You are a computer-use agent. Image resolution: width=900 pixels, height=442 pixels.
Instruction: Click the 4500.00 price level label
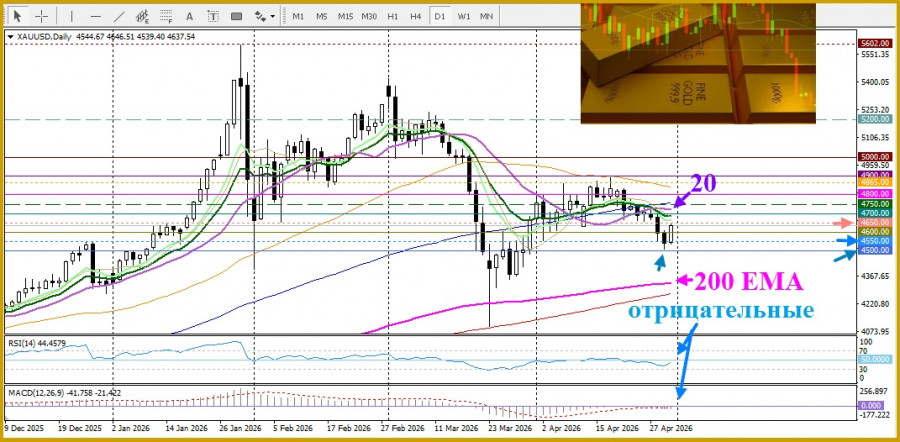pyautogui.click(x=875, y=250)
